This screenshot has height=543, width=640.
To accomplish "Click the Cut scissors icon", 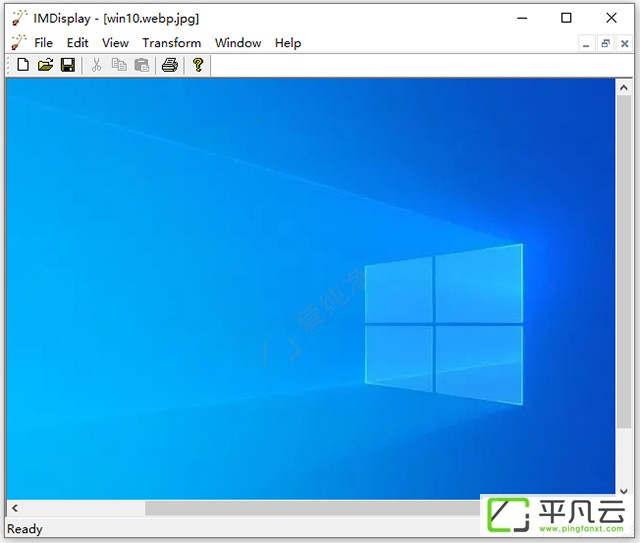I will (x=96, y=65).
